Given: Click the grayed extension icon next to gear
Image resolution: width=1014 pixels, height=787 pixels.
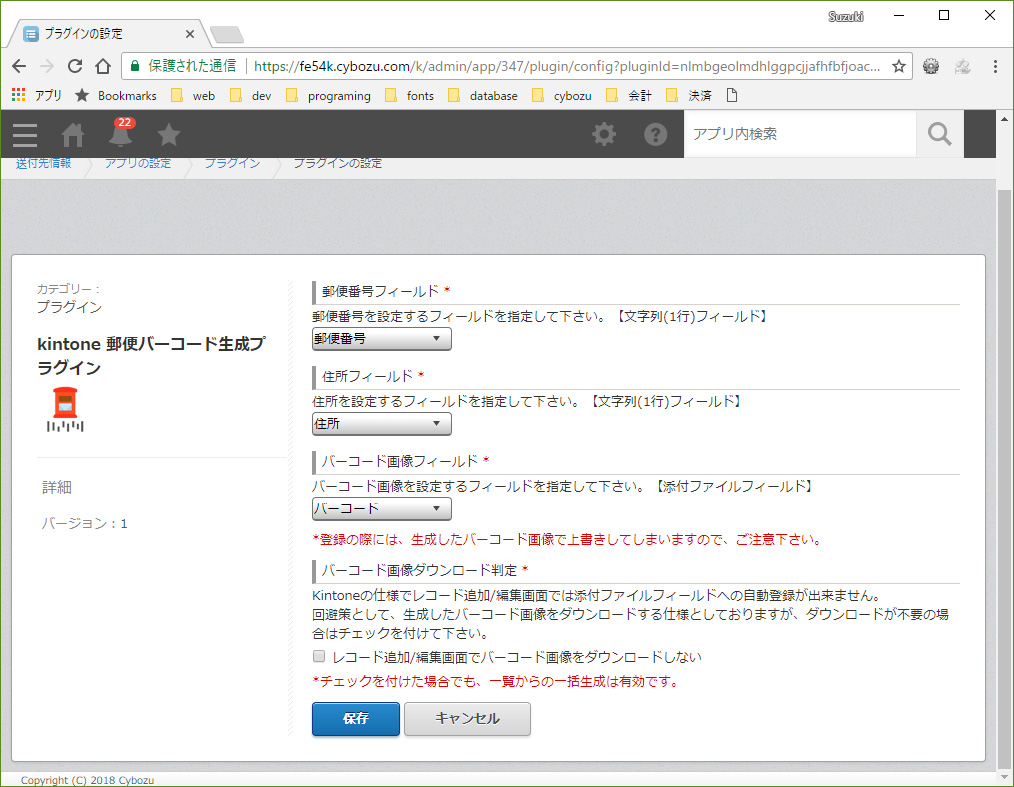Looking at the screenshot, I should (x=963, y=66).
